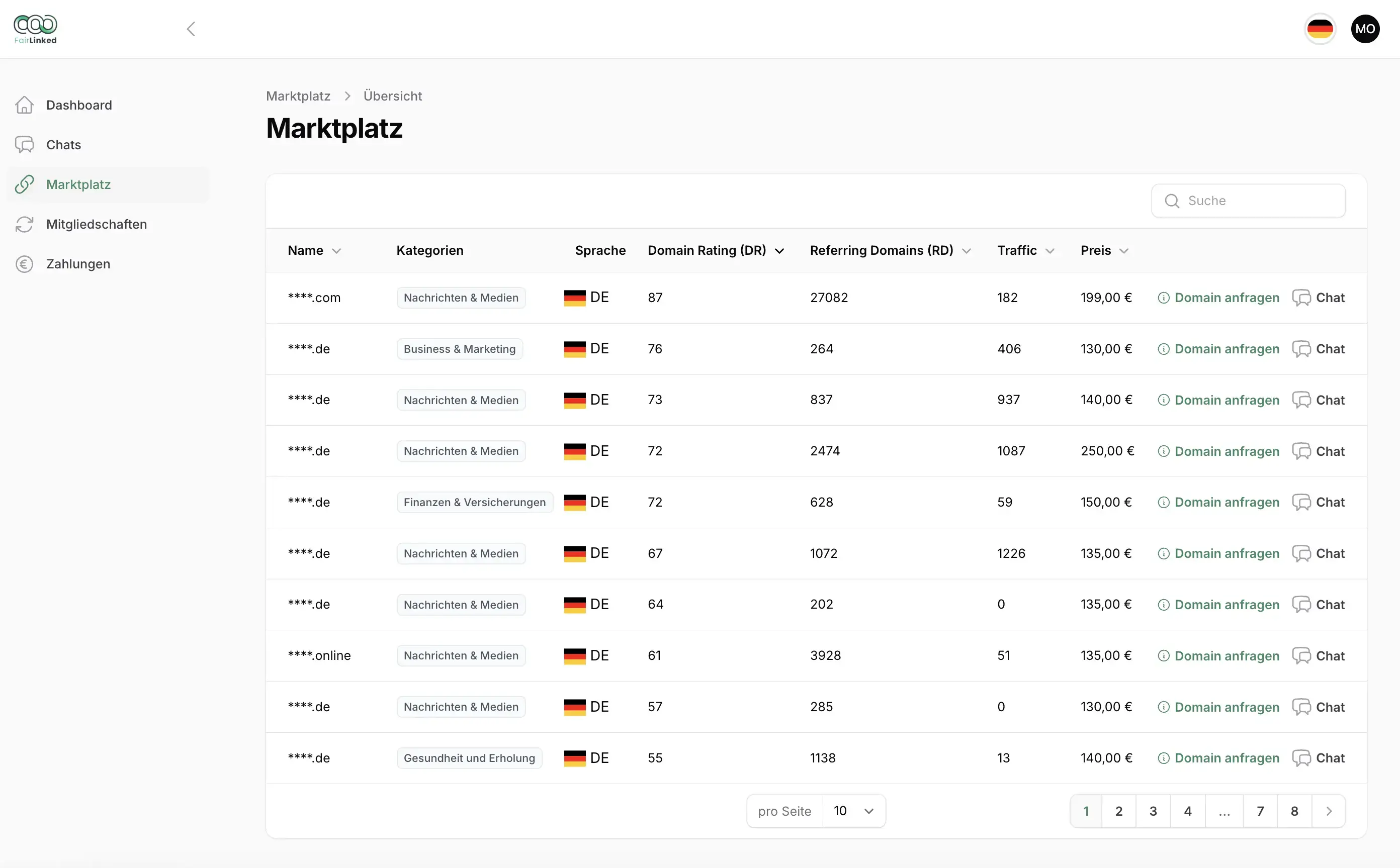Go to page 8
The width and height of the screenshot is (1400, 868).
coord(1294,811)
